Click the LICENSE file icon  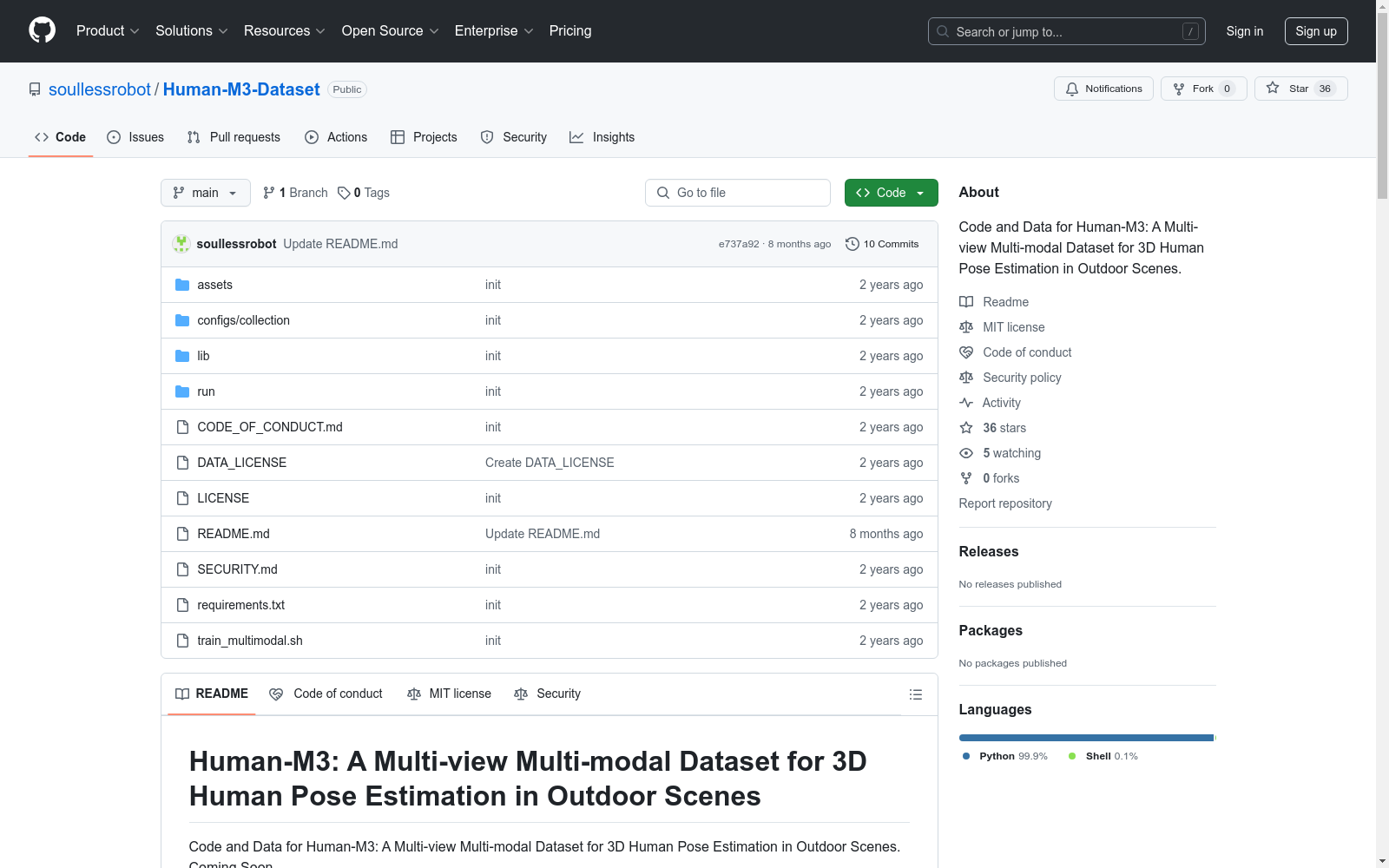tap(182, 498)
